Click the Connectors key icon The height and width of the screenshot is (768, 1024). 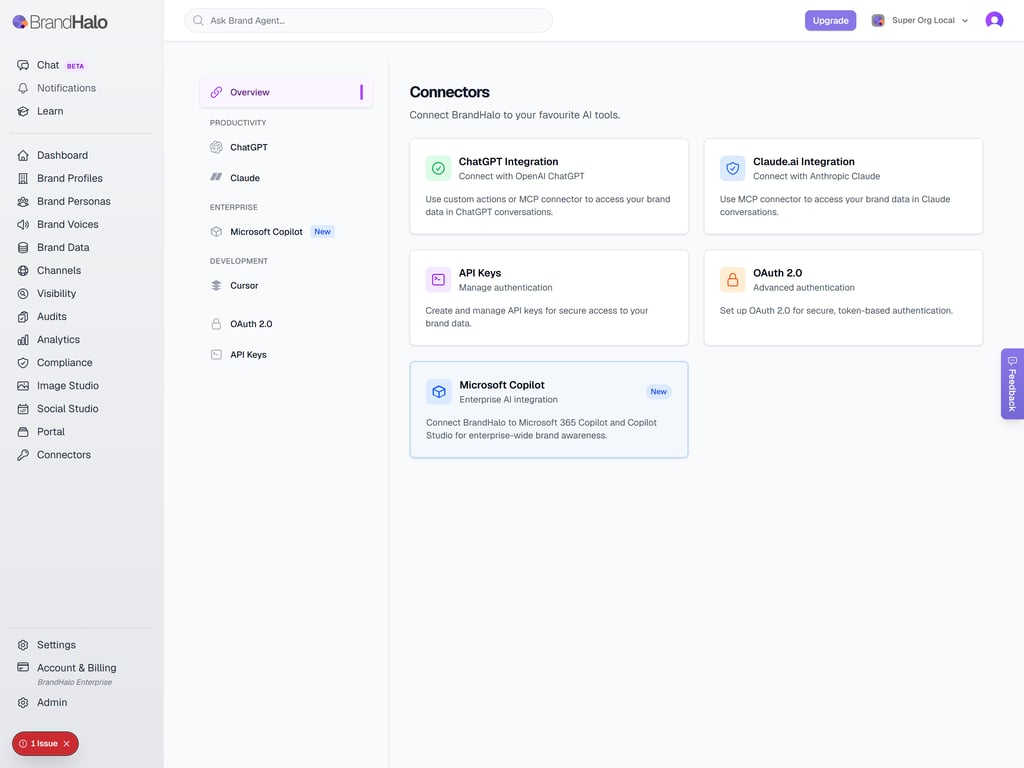tap(23, 455)
